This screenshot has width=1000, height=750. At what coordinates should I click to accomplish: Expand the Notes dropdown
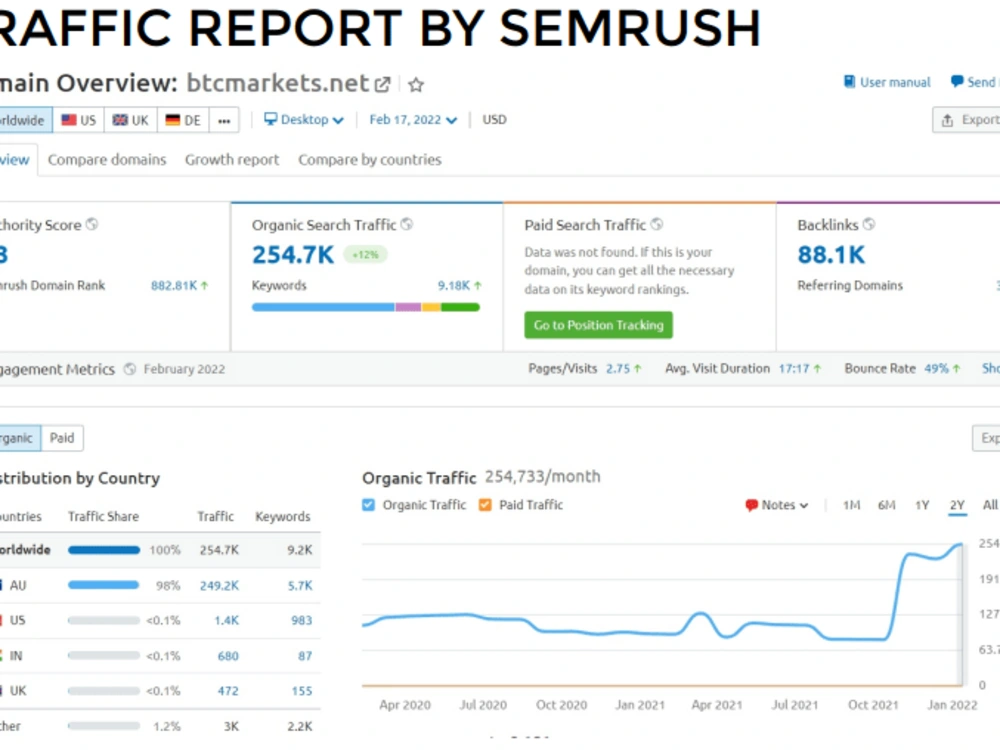click(x=777, y=505)
